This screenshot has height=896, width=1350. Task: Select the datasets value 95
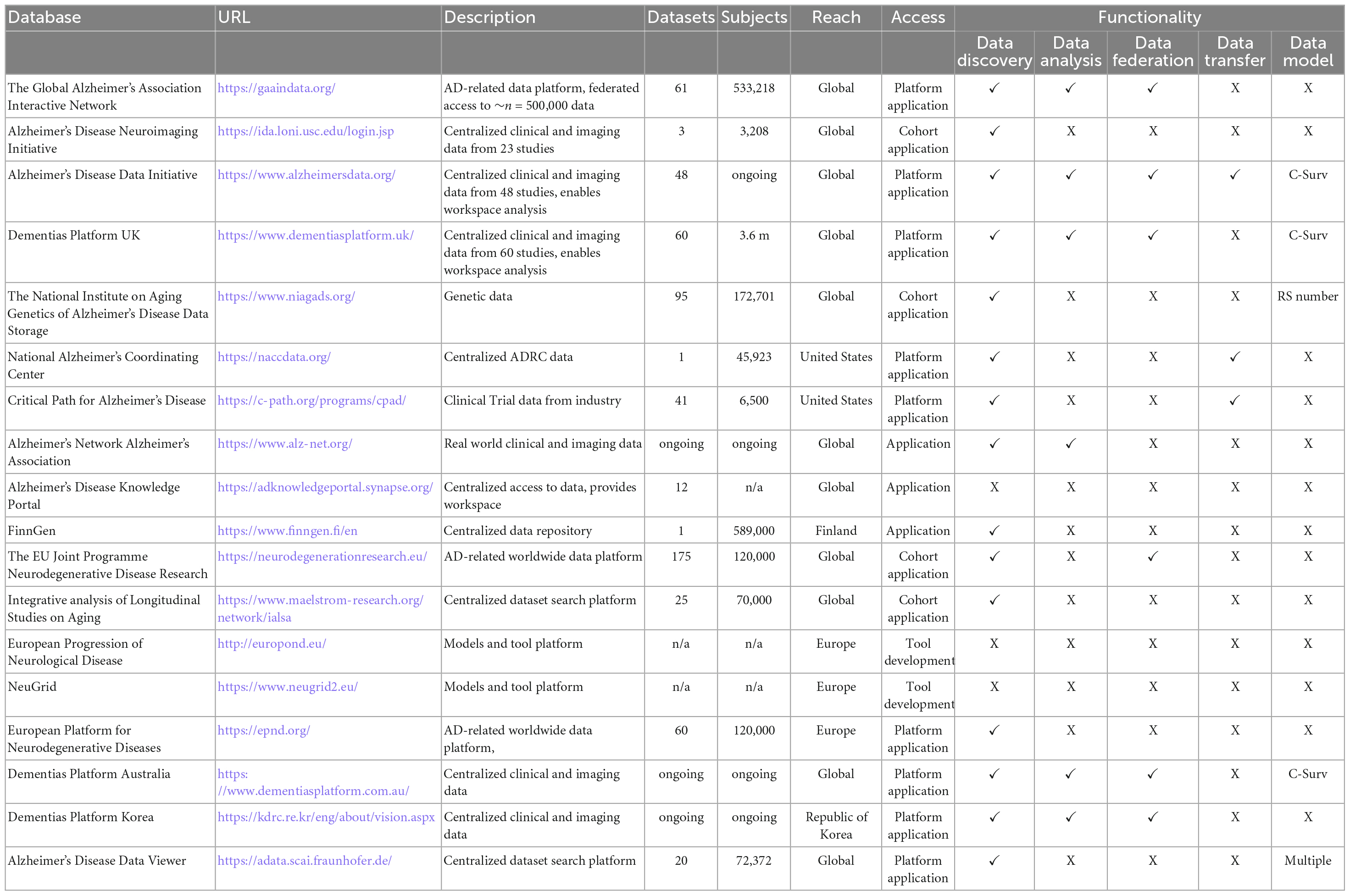[681, 296]
